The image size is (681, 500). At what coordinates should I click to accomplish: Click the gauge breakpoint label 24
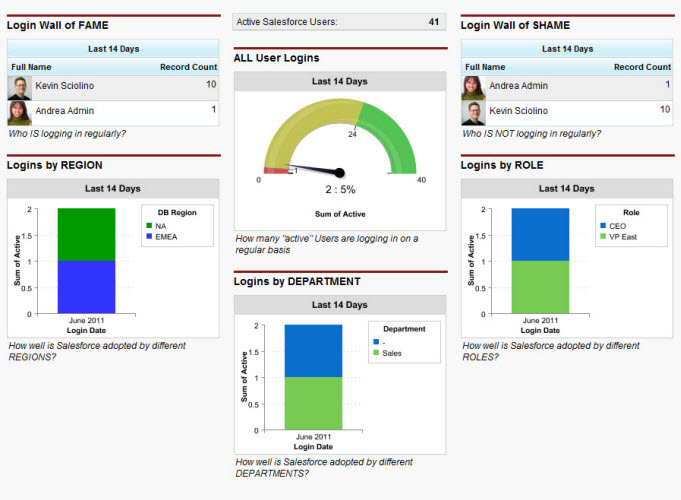[352, 135]
